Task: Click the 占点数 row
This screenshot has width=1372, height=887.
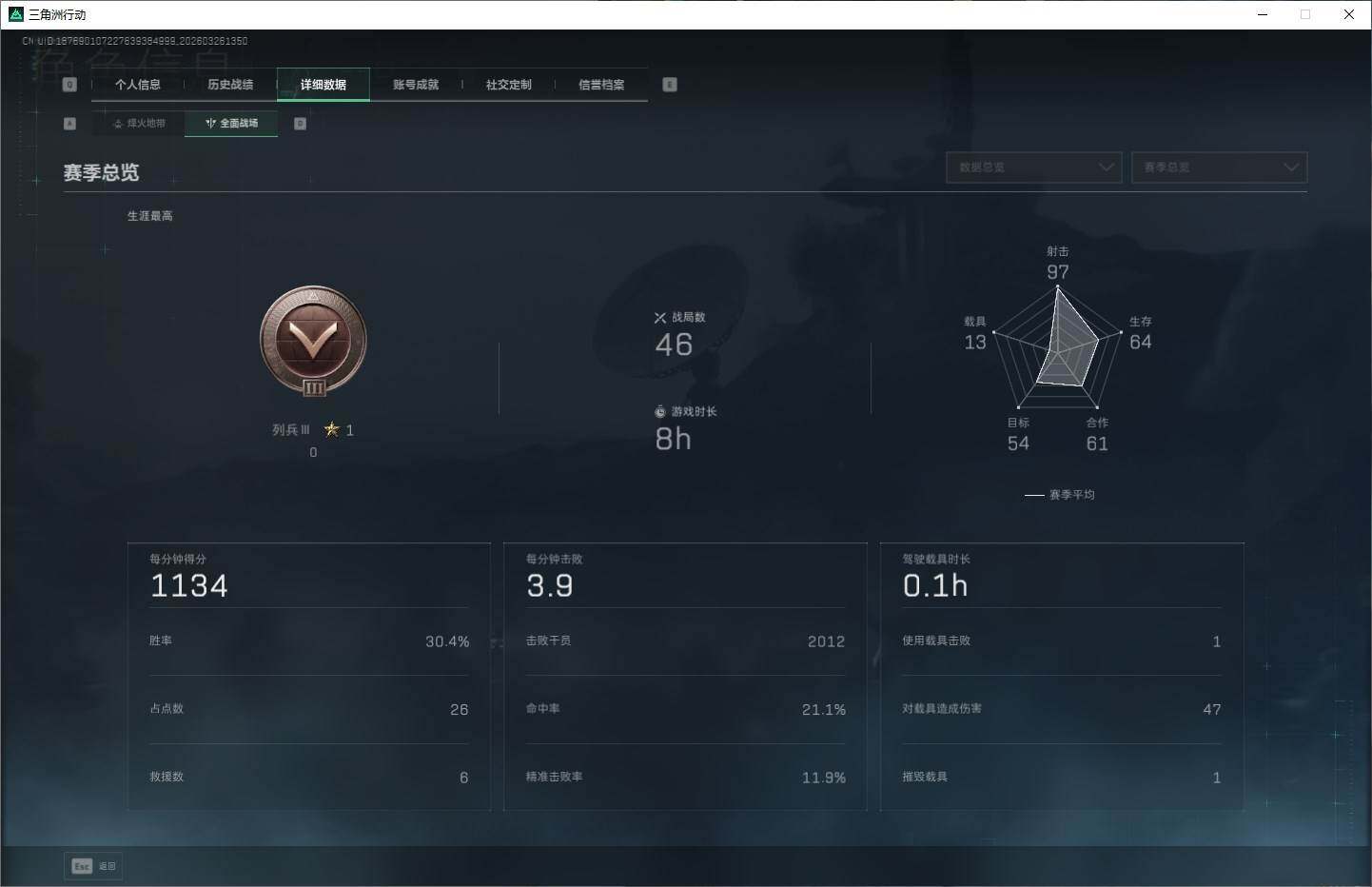Action: 309,709
